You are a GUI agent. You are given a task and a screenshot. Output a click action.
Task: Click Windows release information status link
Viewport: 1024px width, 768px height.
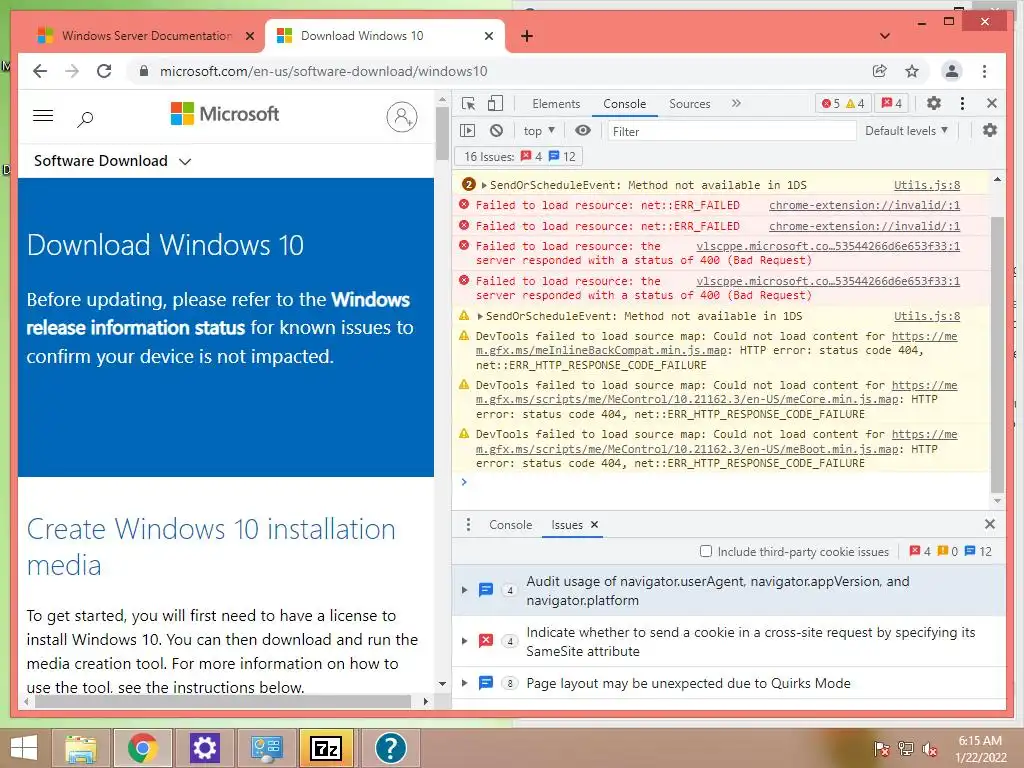218,313
